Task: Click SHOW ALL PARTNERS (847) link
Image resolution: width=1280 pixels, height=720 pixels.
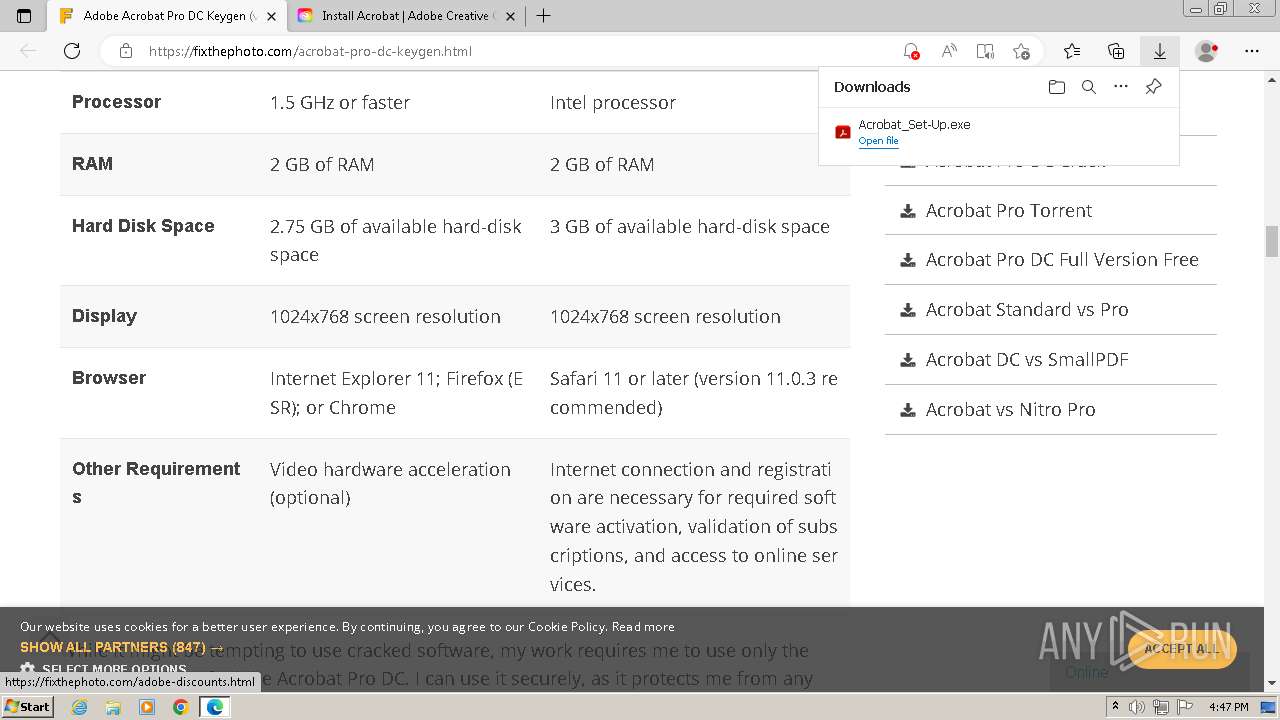Action: click(x=121, y=647)
